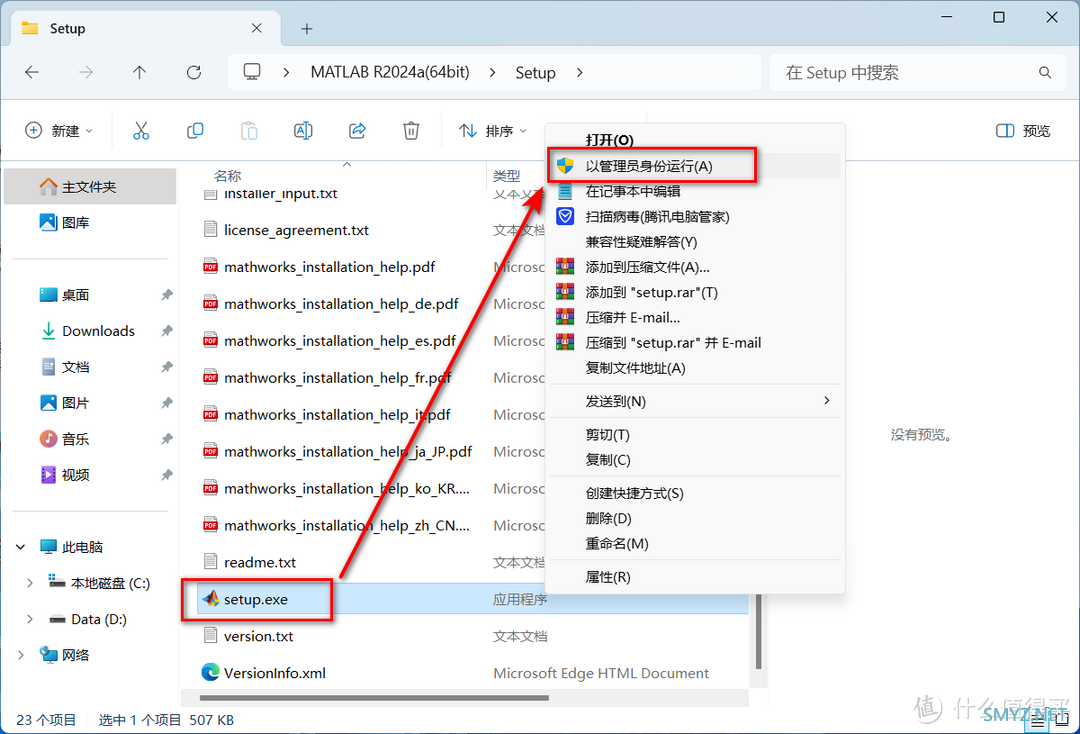1080x734 pixels.
Task: Go back with the left arrow
Action: (32, 72)
